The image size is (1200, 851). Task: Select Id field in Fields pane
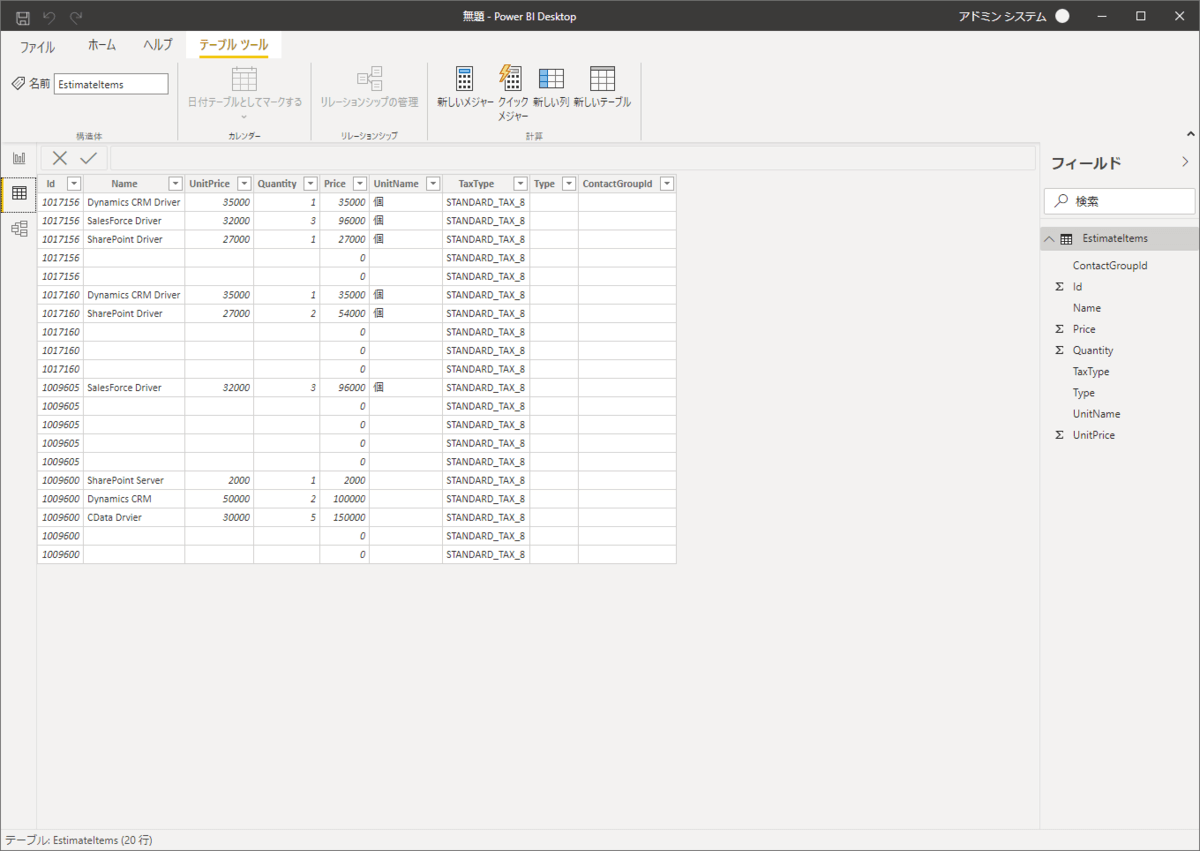[1077, 287]
